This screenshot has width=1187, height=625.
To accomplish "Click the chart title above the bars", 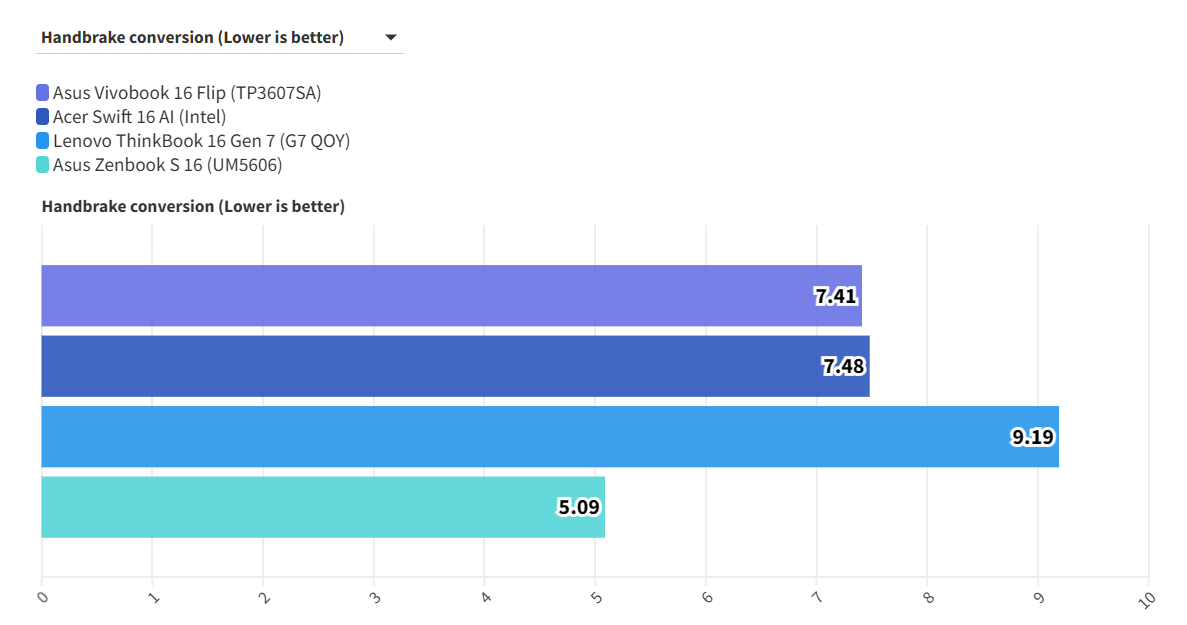I will pos(193,207).
